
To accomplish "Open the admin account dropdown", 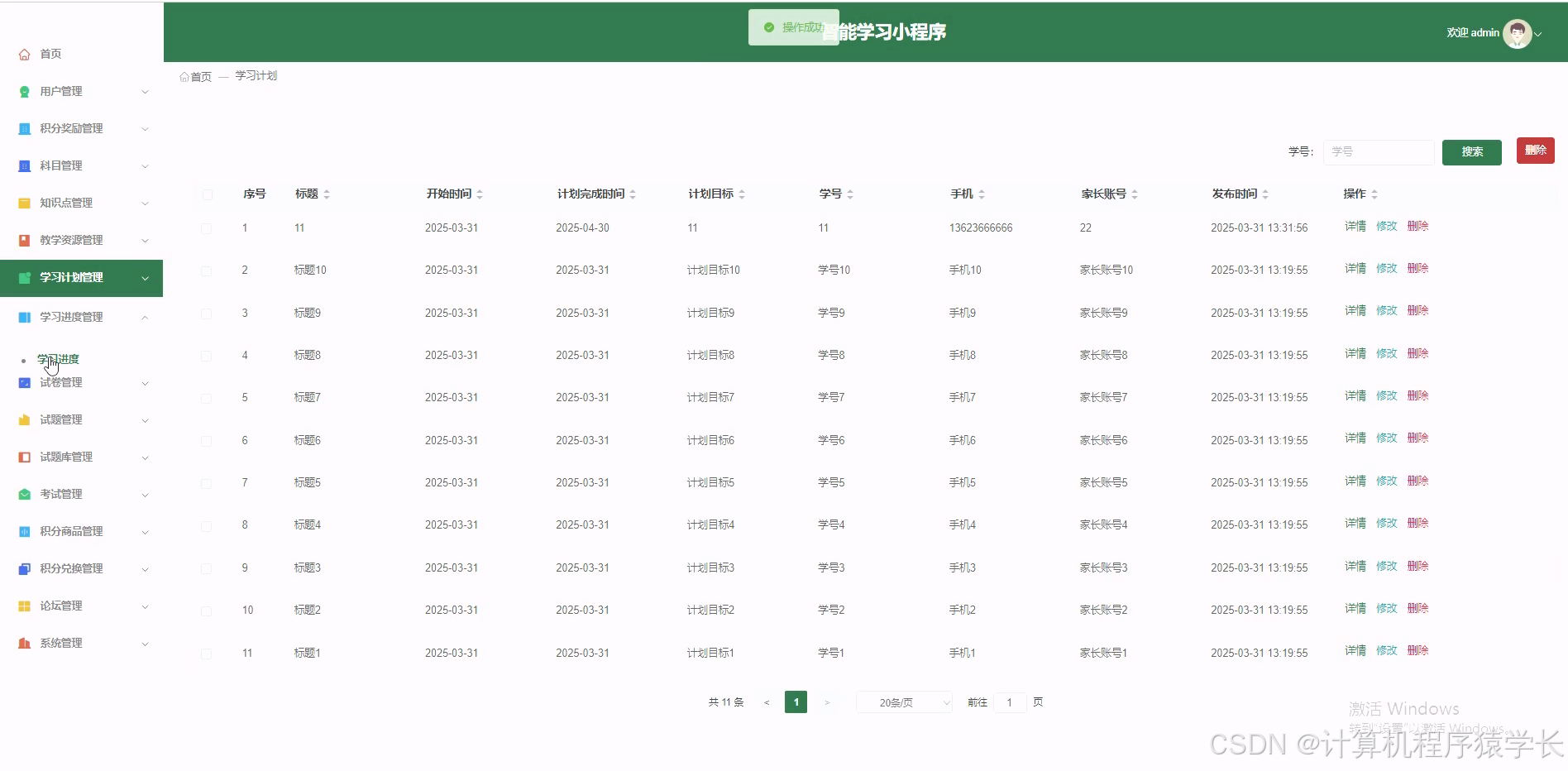I will pyautogui.click(x=1537, y=34).
